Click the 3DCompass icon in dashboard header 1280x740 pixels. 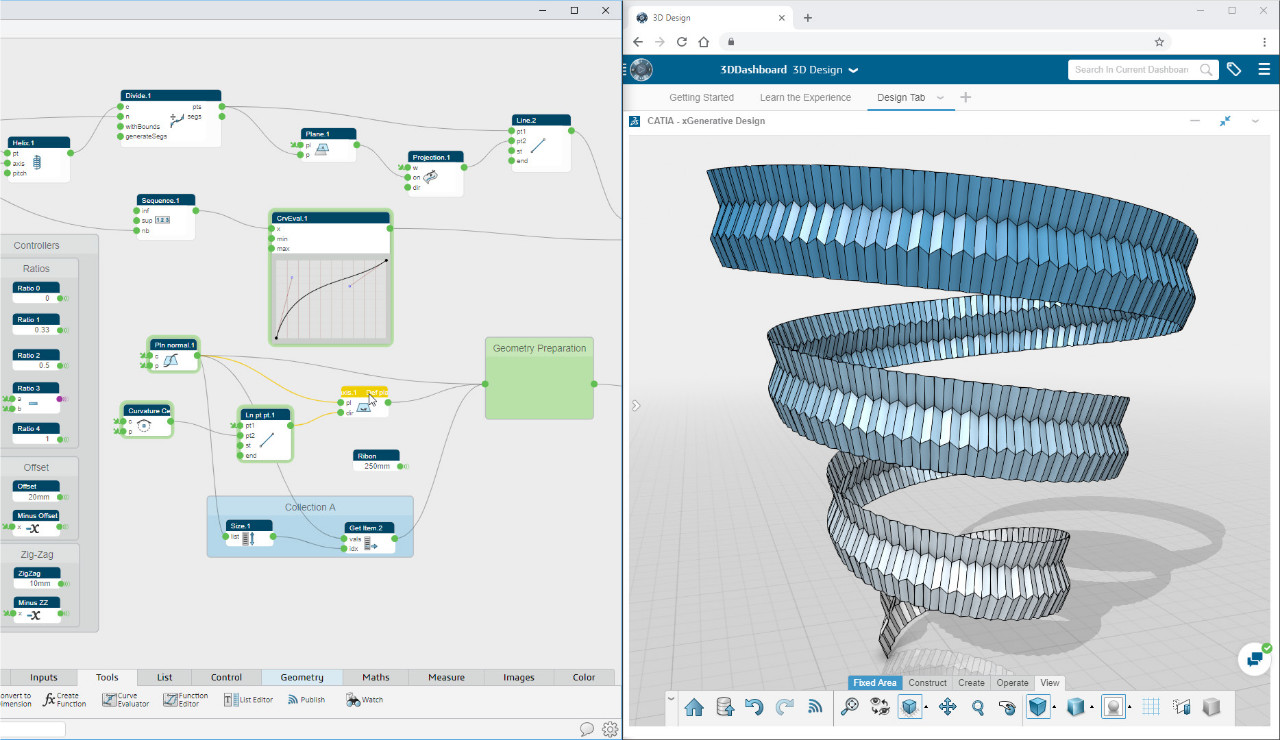point(641,70)
